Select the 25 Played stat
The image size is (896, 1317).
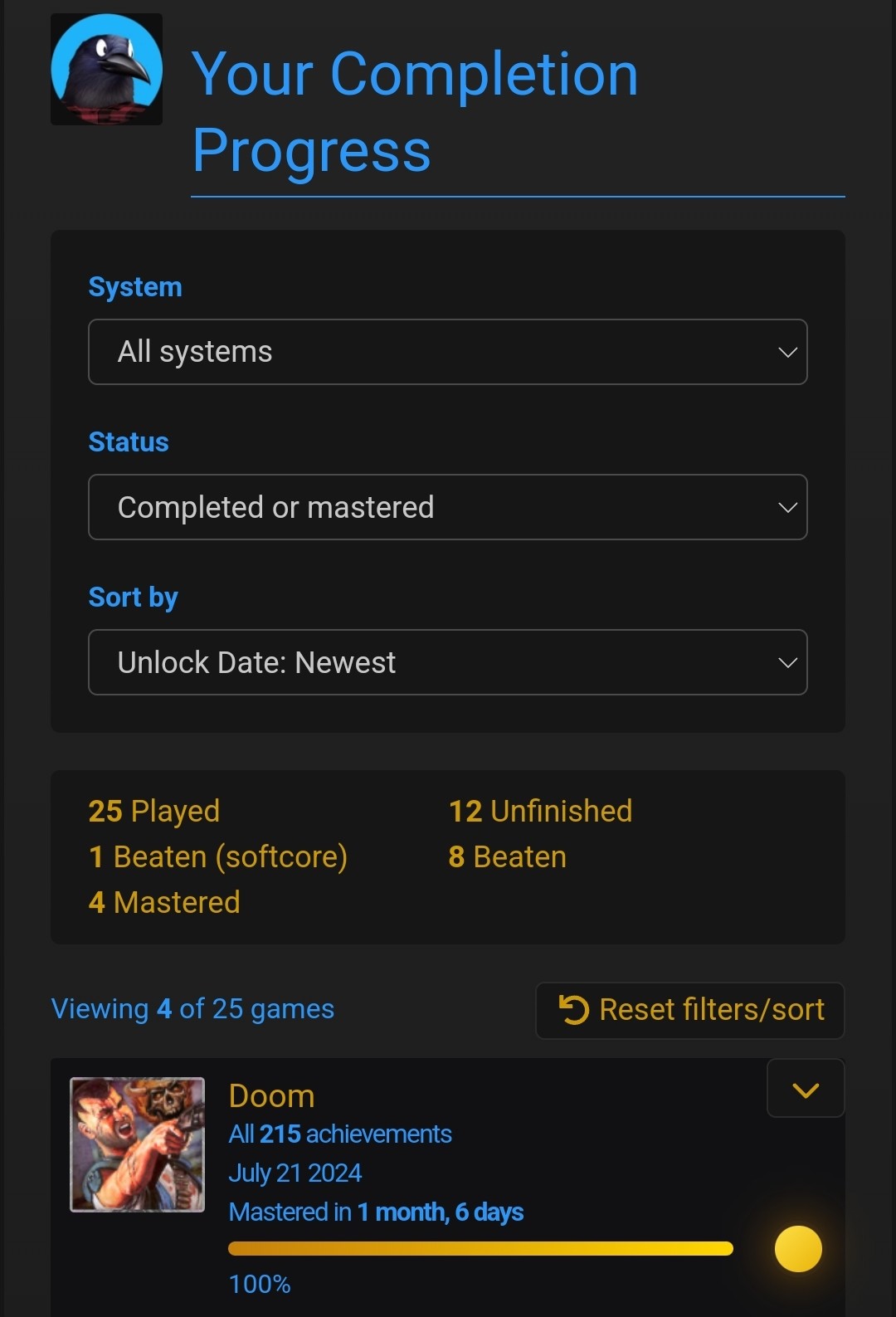tap(154, 811)
